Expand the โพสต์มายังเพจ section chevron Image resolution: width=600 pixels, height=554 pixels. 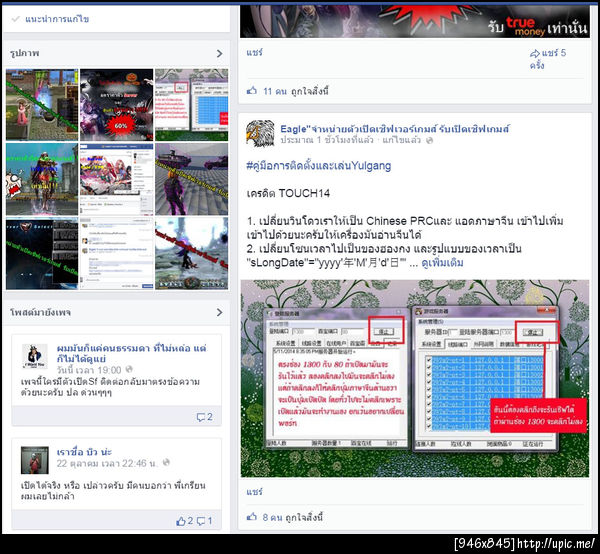click(x=219, y=313)
